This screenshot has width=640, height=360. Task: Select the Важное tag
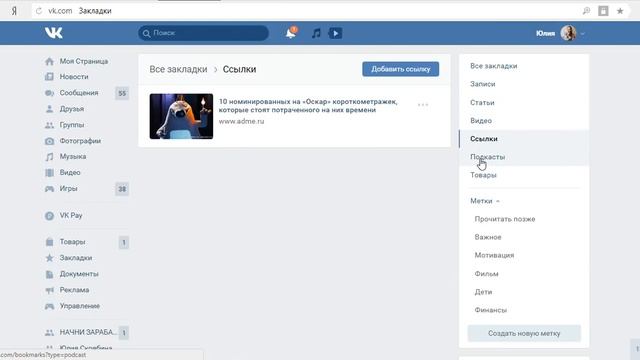coord(488,237)
